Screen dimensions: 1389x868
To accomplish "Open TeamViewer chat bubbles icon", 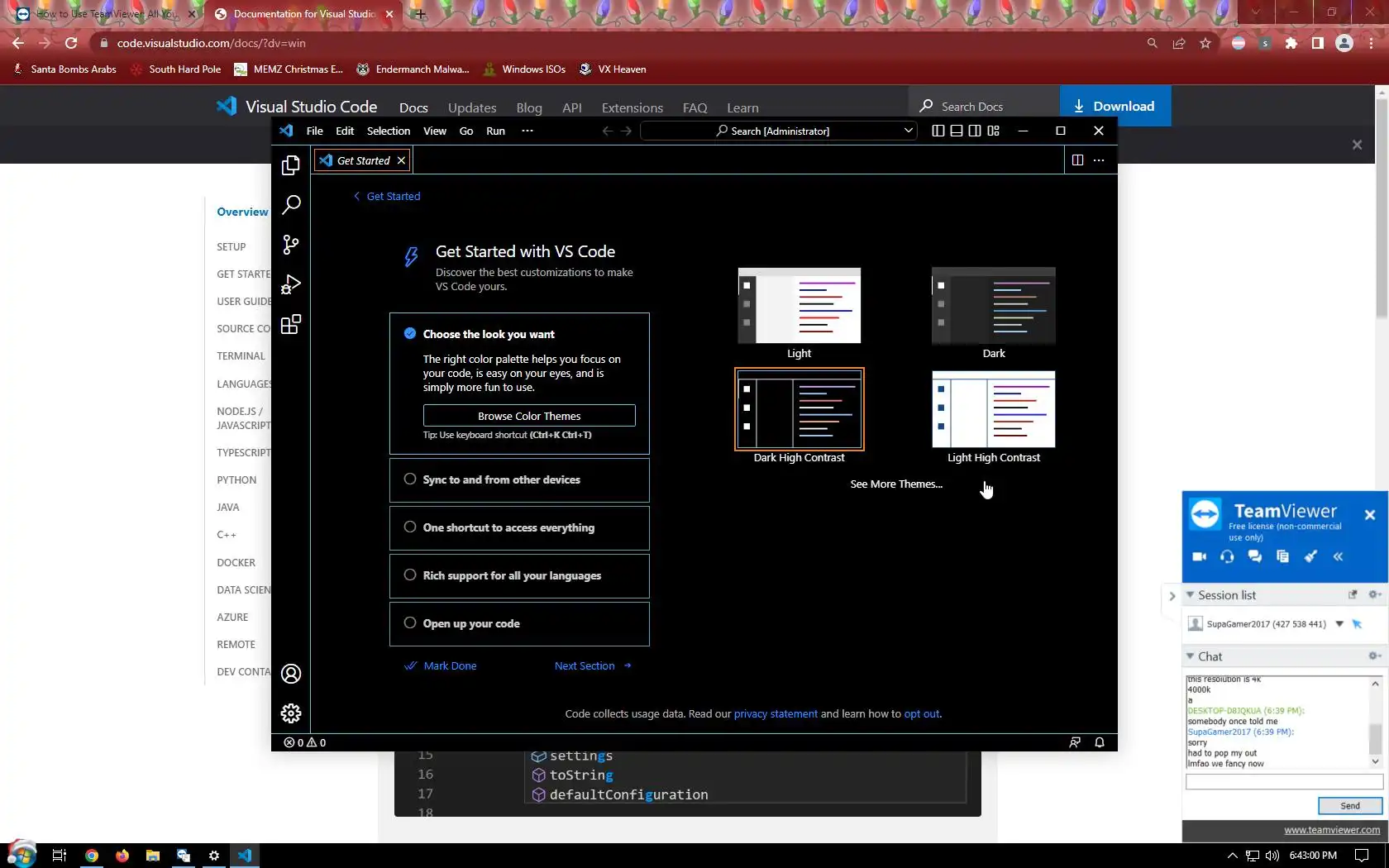I will [1255, 556].
